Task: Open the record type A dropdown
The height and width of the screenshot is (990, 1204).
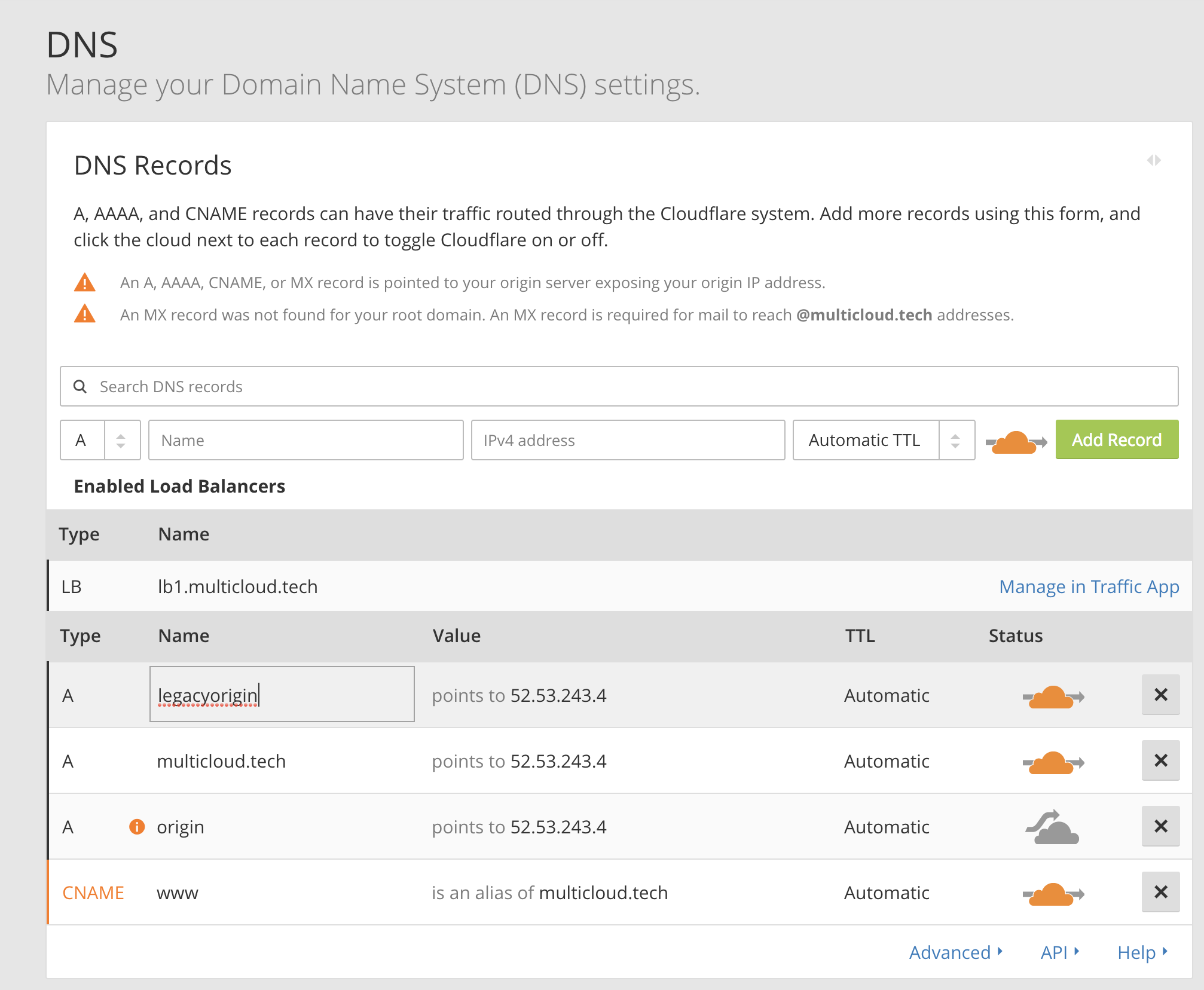Action: [x=100, y=441]
